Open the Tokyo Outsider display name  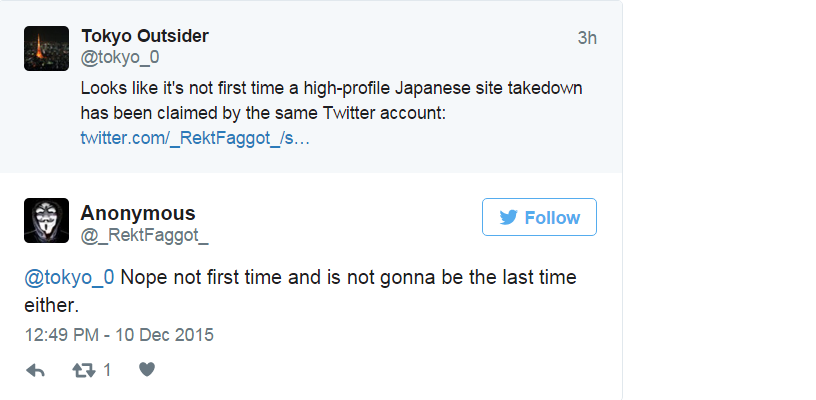pos(144,37)
